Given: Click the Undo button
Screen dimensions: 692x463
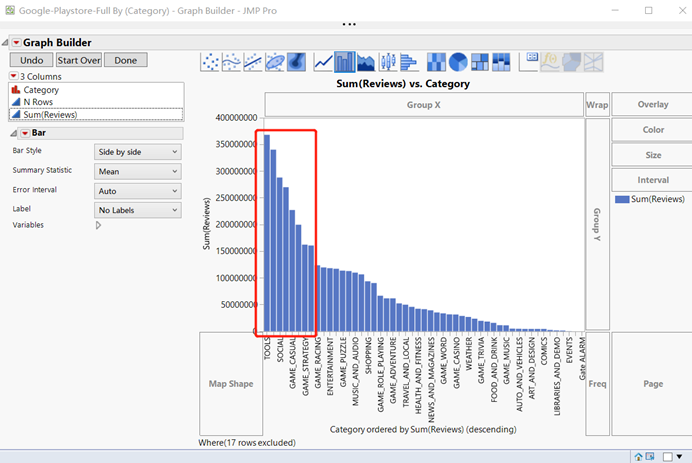Looking at the screenshot, I should pyautogui.click(x=31, y=60).
